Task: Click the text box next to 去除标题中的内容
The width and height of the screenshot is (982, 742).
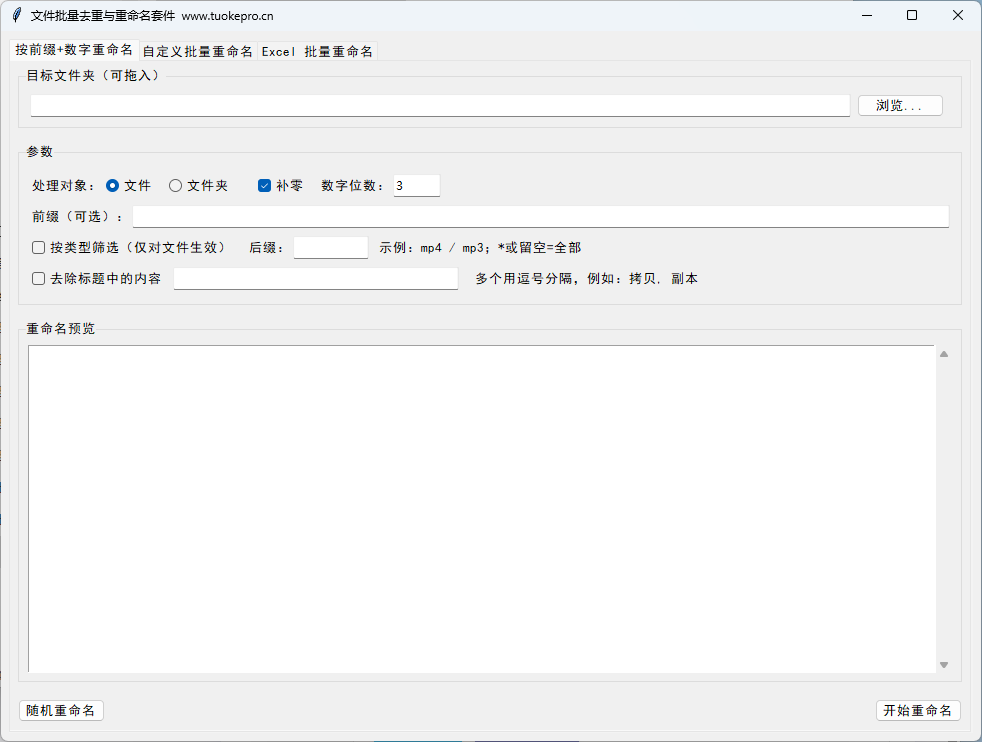Action: [x=315, y=278]
